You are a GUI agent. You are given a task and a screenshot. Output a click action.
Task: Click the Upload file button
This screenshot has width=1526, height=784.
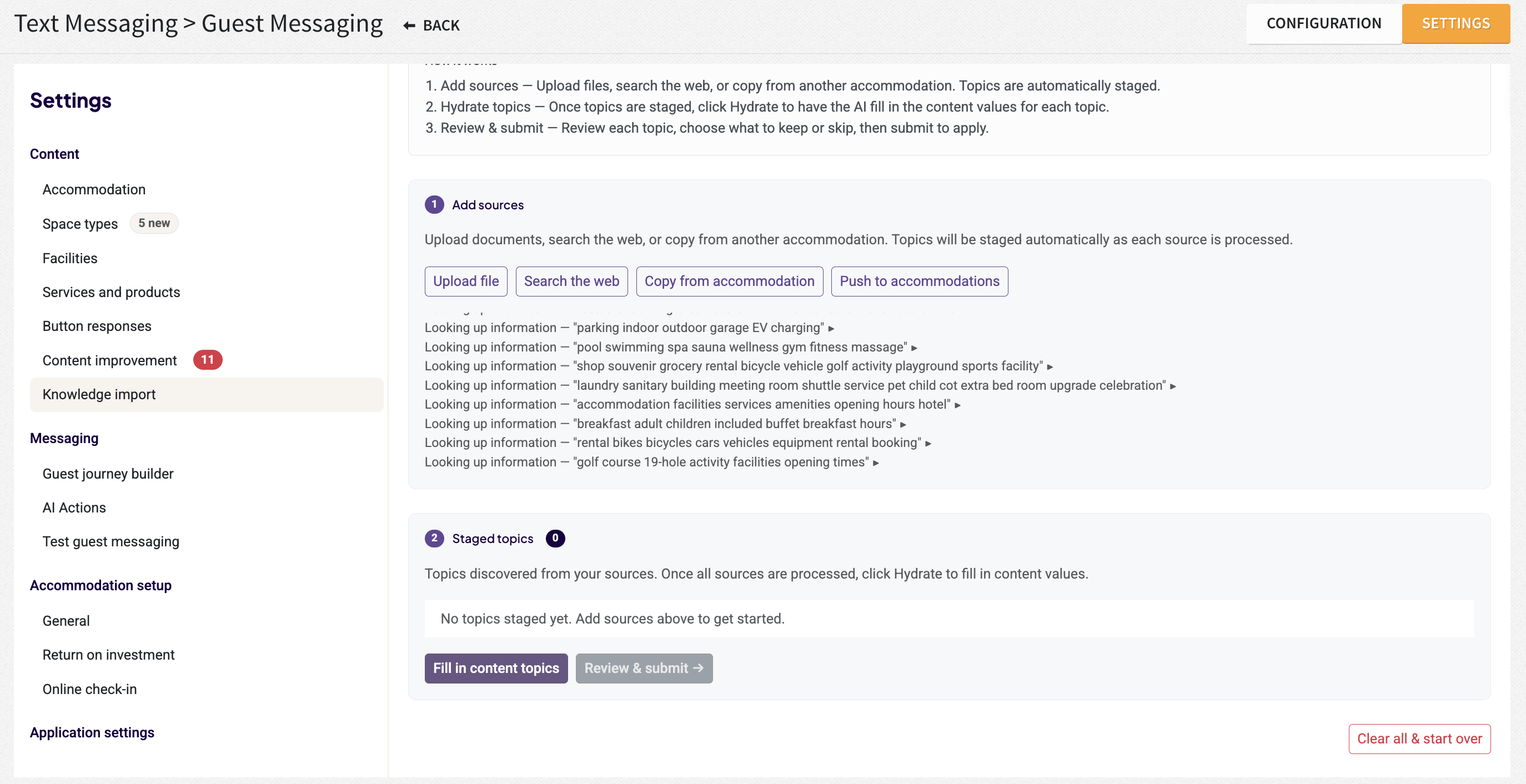[465, 282]
